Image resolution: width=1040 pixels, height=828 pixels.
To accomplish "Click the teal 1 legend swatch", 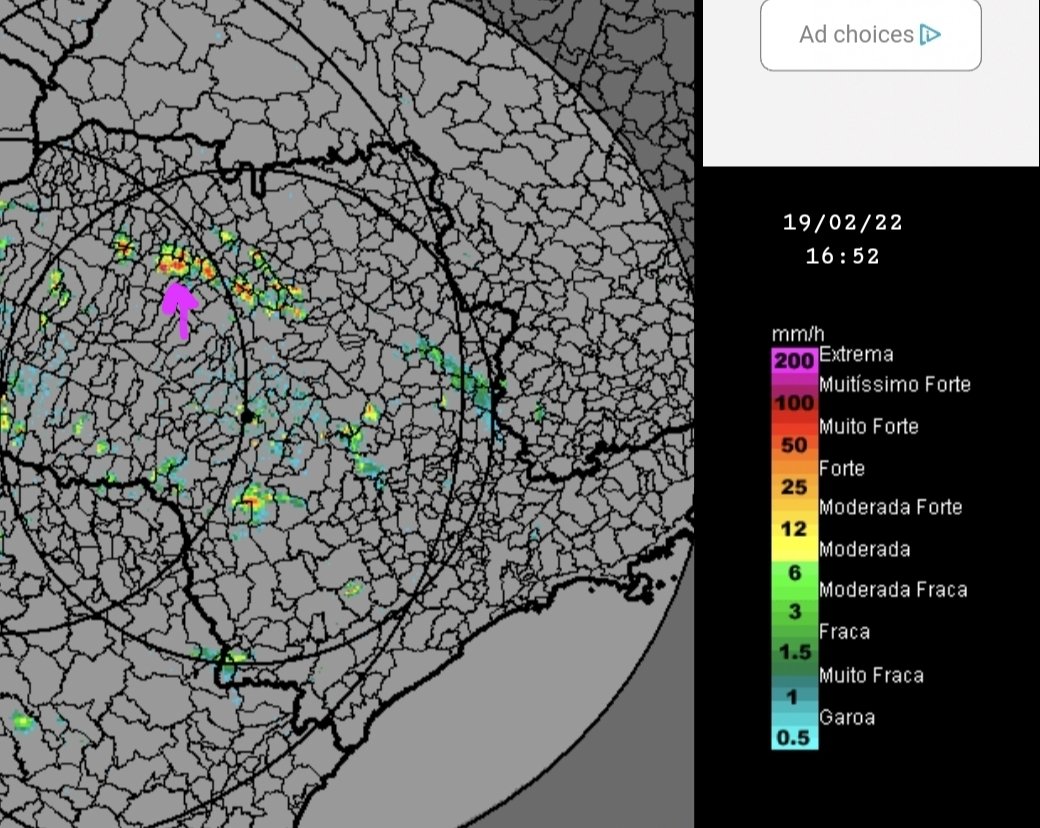I will coord(794,697).
